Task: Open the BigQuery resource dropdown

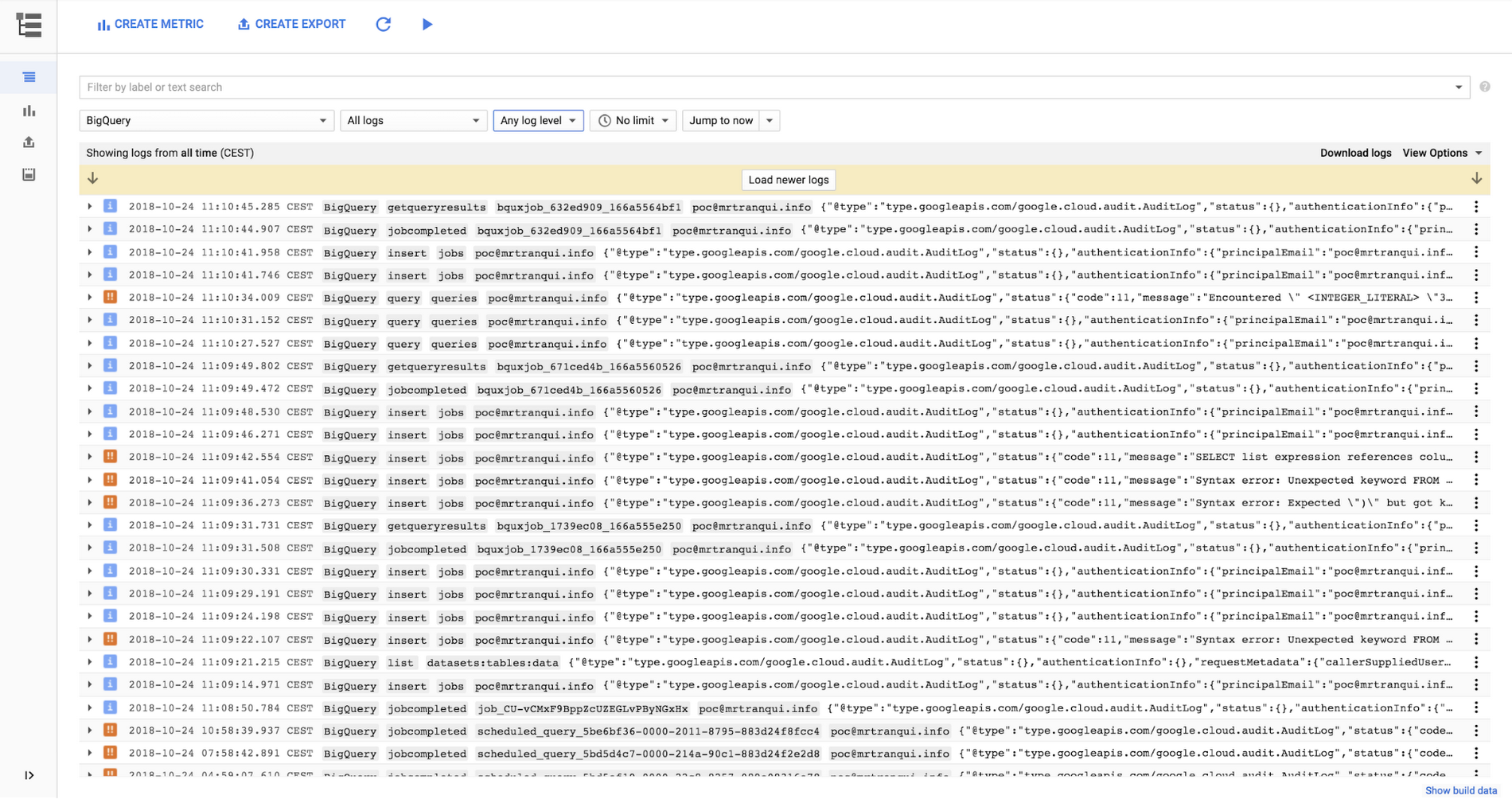Action: (x=206, y=120)
